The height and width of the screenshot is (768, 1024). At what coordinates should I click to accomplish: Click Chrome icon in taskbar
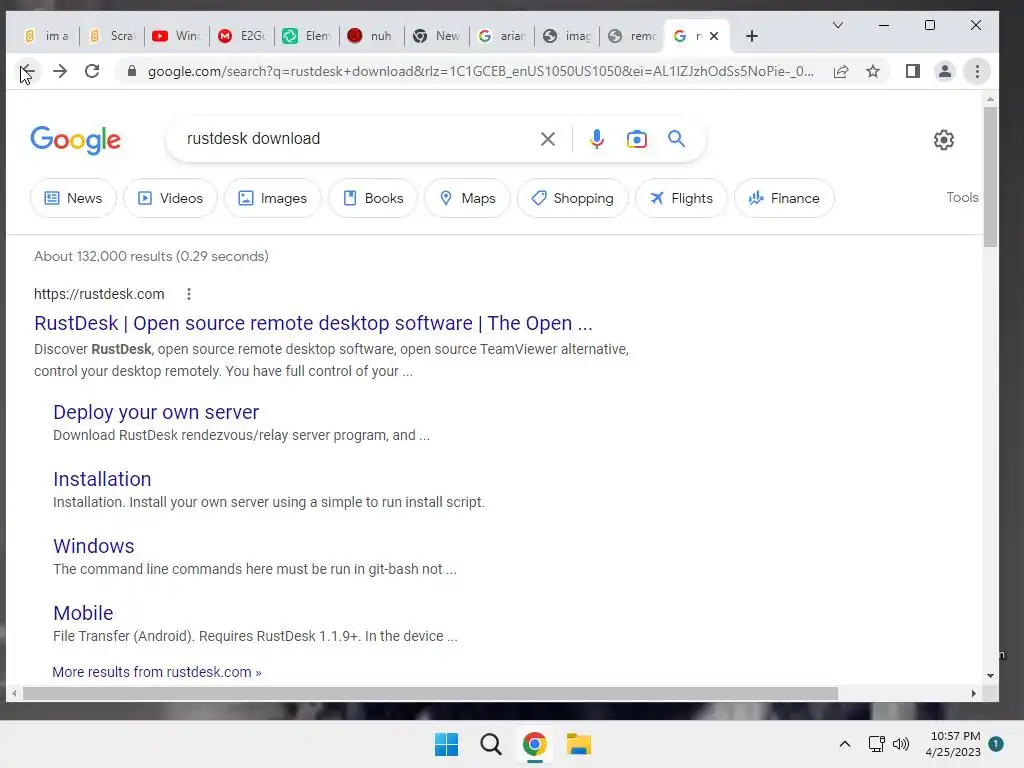534,744
